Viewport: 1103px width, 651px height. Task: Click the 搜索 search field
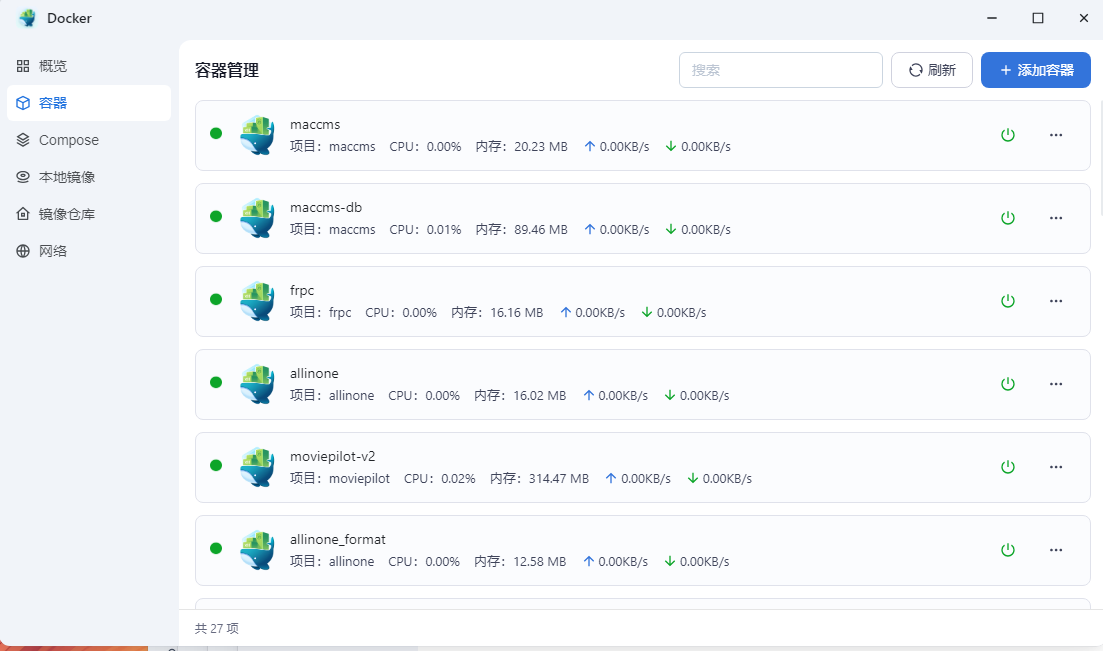[x=781, y=70]
